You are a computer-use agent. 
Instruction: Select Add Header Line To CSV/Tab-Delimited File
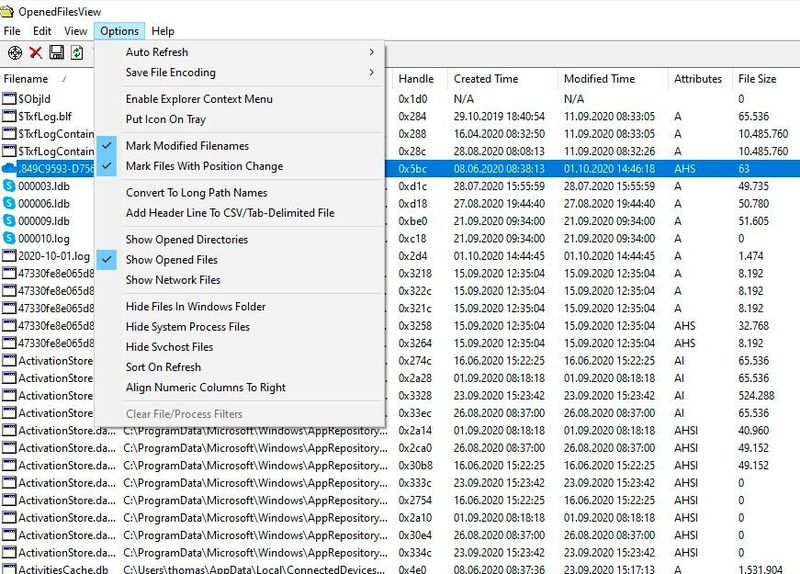[x=239, y=213]
